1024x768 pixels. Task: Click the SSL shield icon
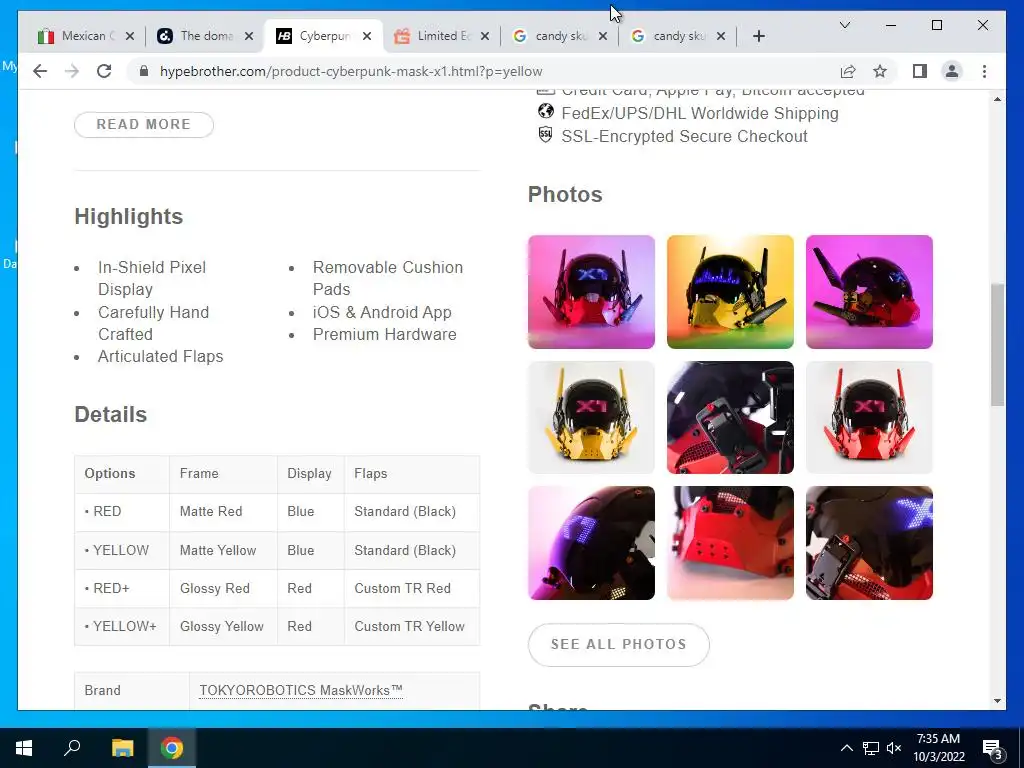pyautogui.click(x=545, y=135)
